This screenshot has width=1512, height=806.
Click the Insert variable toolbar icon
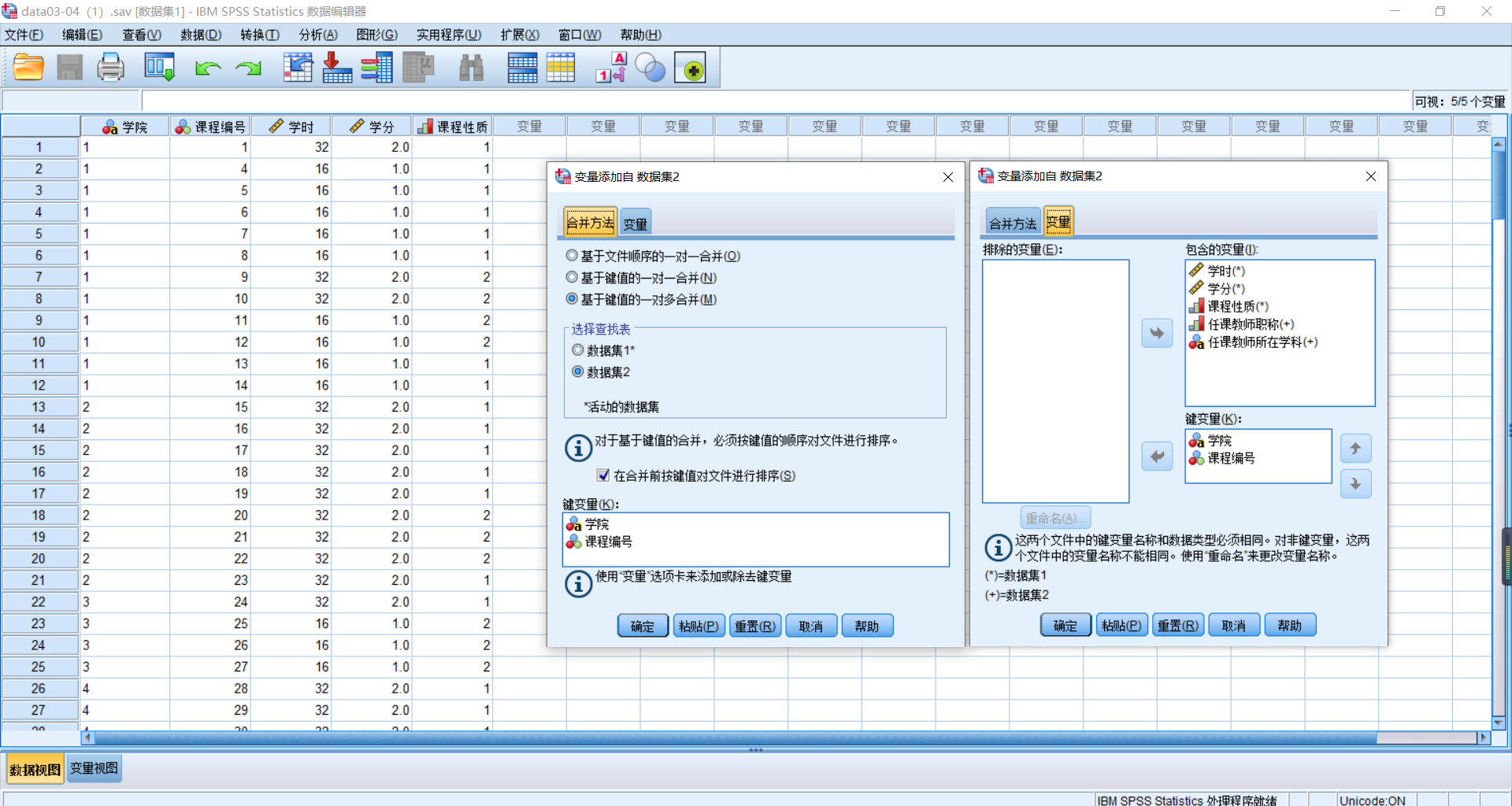click(x=561, y=68)
